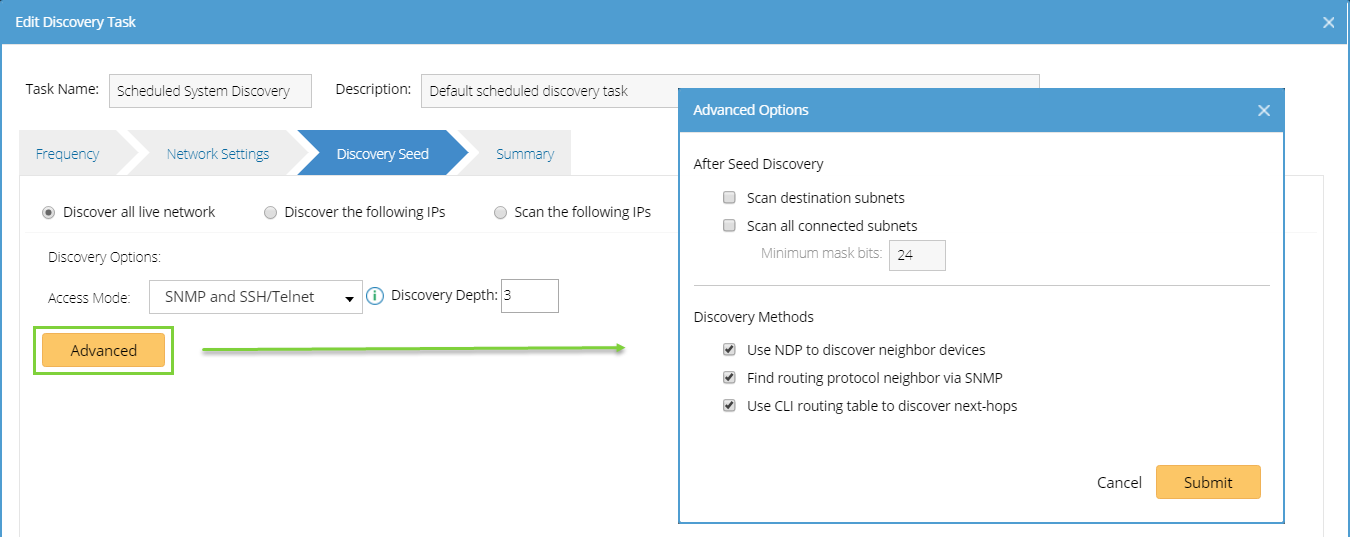The height and width of the screenshot is (537, 1350).
Task: Uncheck Use NDP to discover neighbor devices
Action: 730,350
